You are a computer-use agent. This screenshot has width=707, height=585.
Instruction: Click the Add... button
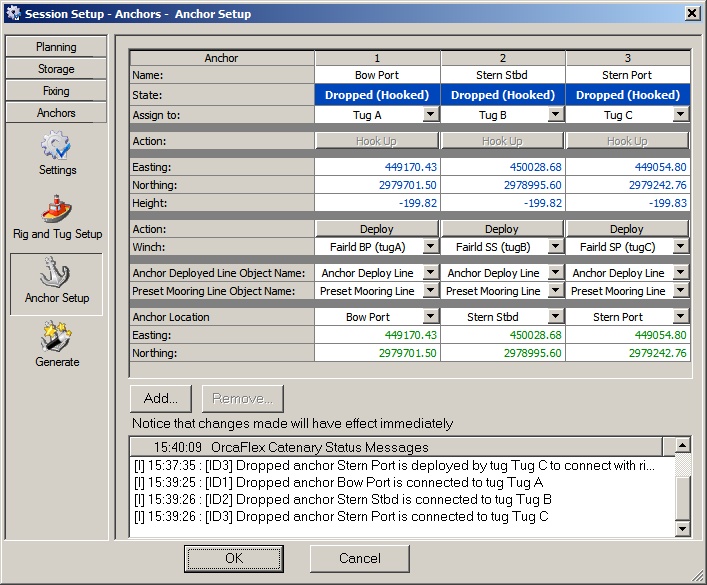click(x=161, y=398)
